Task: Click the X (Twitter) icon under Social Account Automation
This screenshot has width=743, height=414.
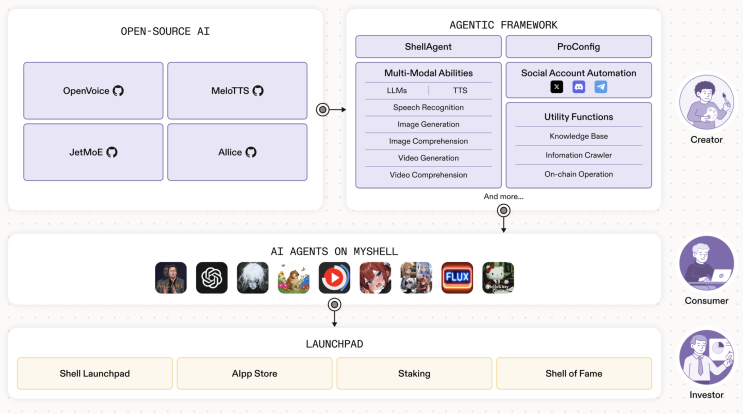Action: pyautogui.click(x=557, y=87)
